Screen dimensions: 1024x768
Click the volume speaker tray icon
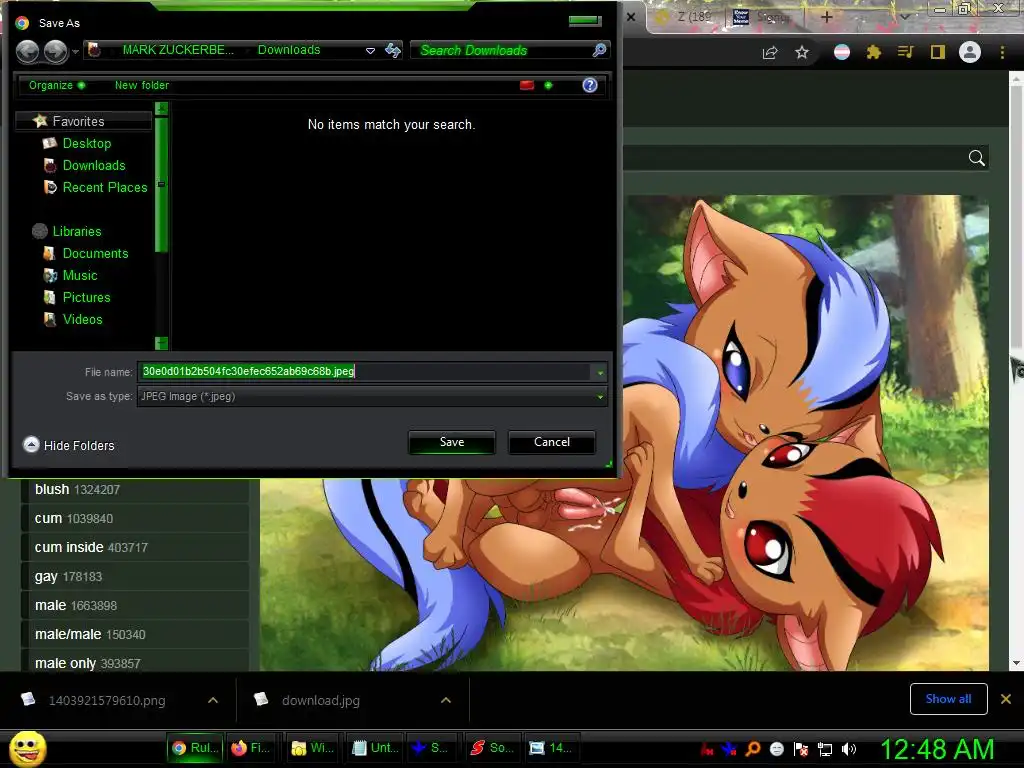tap(849, 749)
